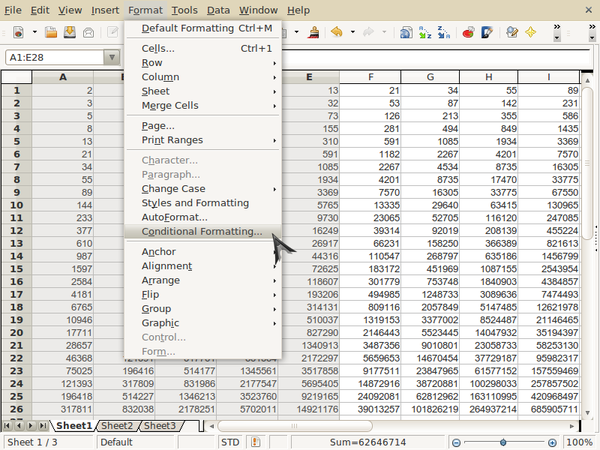Viewport: 600px width, 450px height.
Task: Open the Help menu
Action: [x=298, y=10]
